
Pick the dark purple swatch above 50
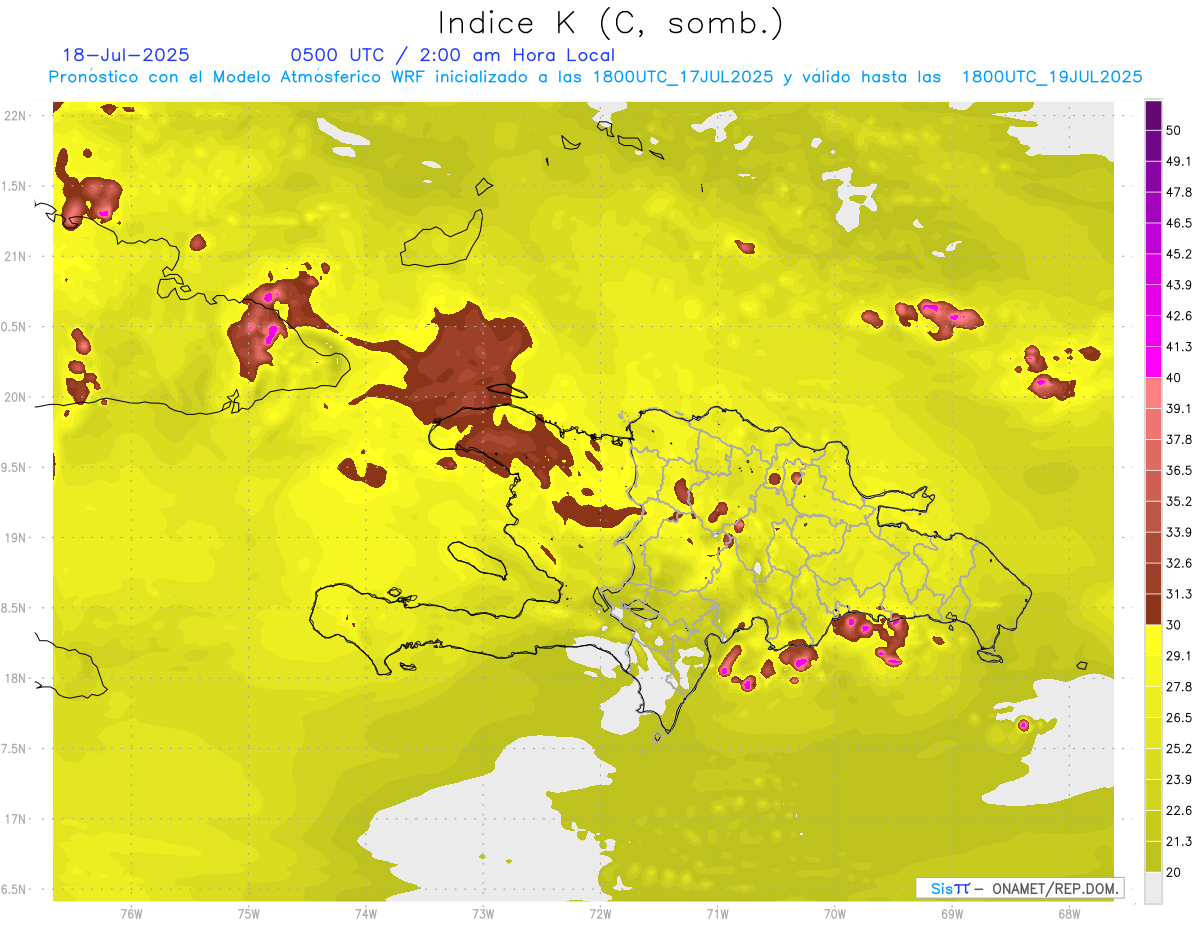[1153, 115]
